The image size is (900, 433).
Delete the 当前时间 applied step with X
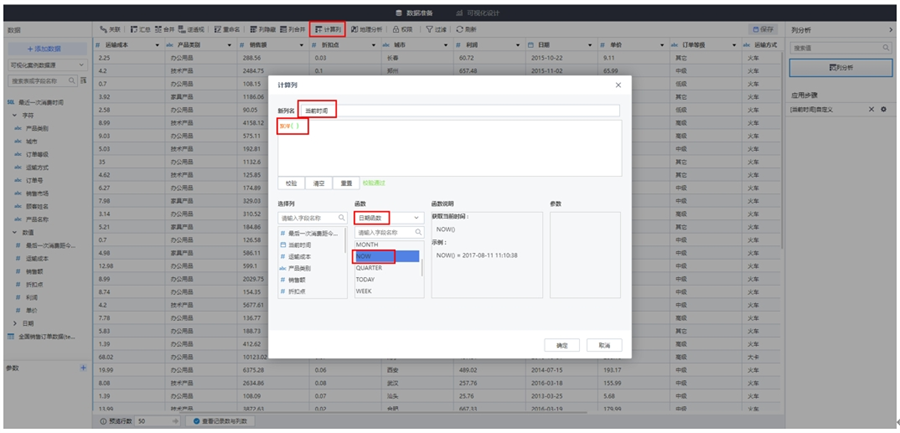(871, 109)
